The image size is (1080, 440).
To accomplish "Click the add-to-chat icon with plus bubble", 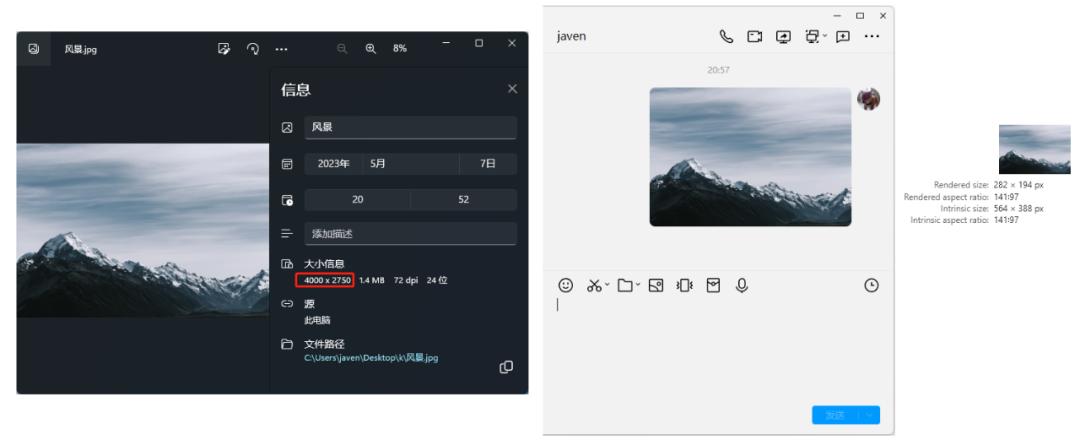I will click(x=842, y=36).
